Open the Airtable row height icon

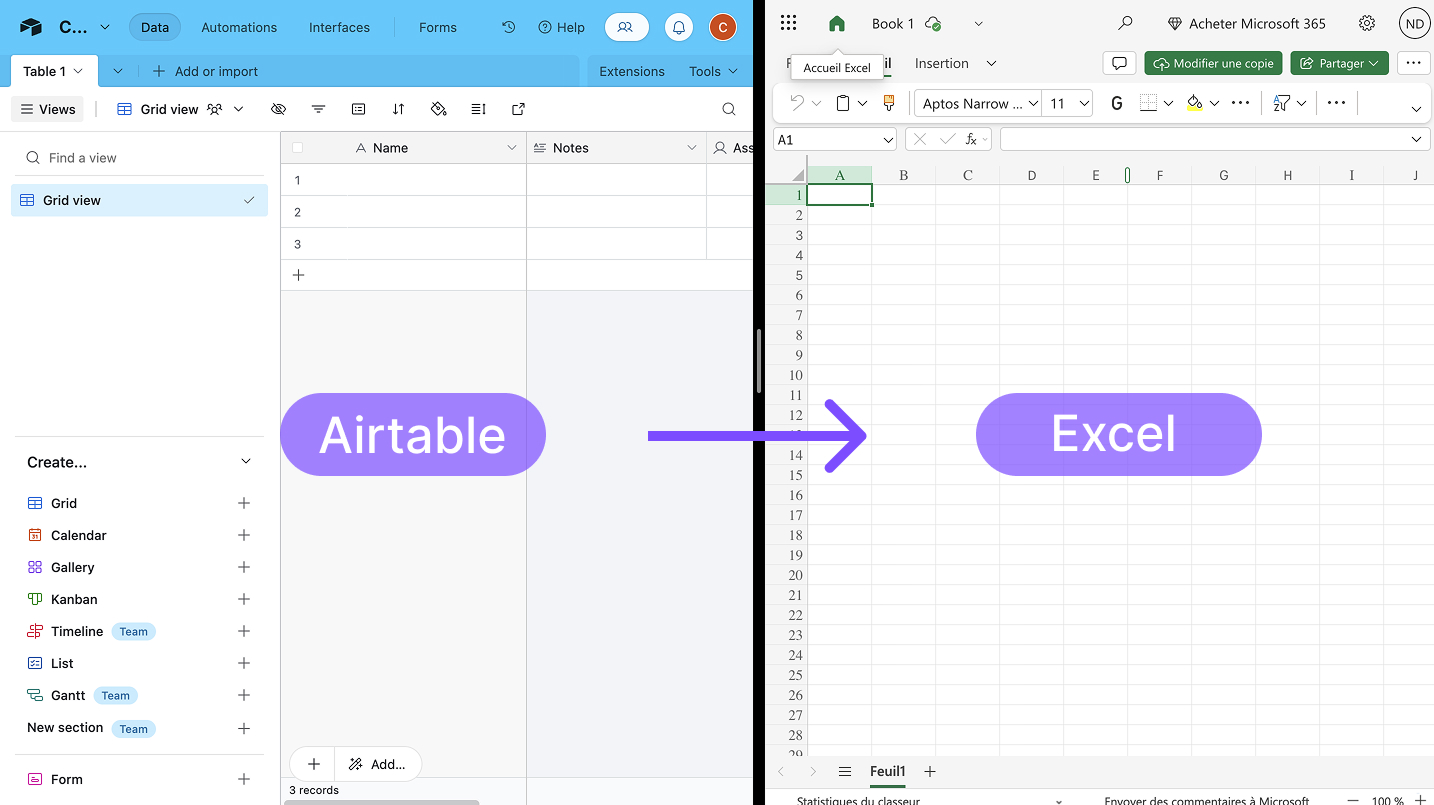click(478, 109)
